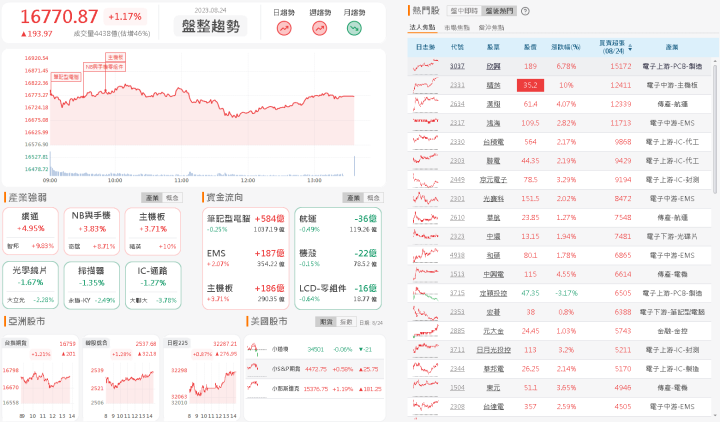
Task: Click the 產業 column header in the table
Action: [x=672, y=47]
